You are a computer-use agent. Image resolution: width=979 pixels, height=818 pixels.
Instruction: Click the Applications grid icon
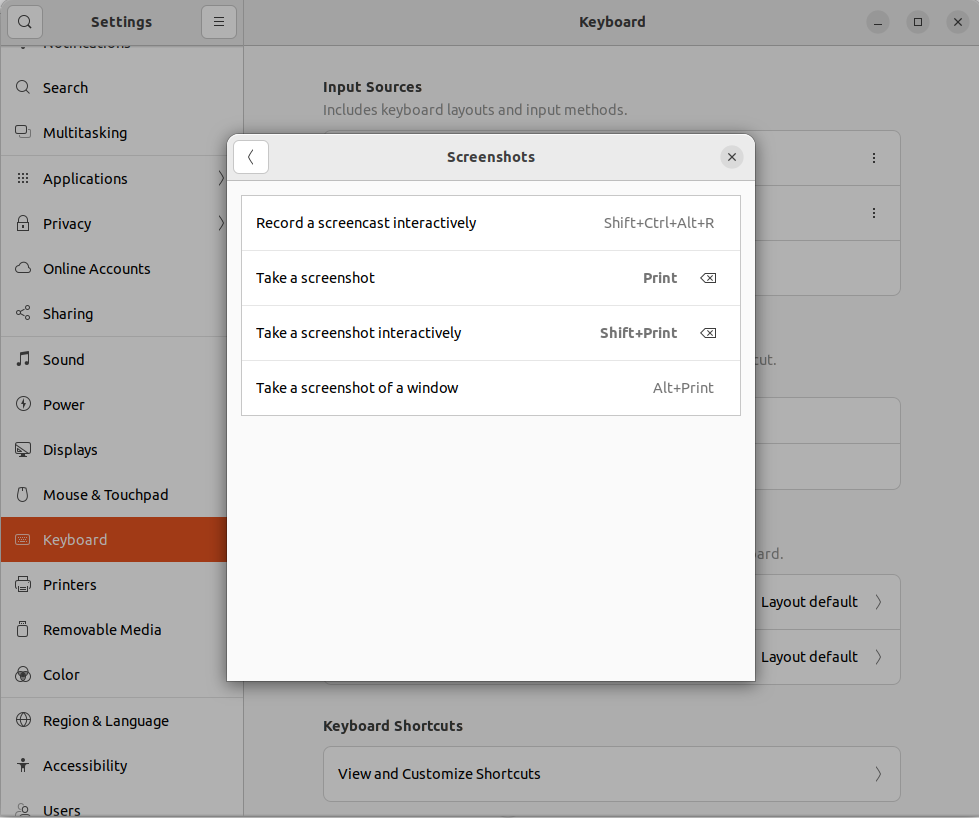[23, 178]
